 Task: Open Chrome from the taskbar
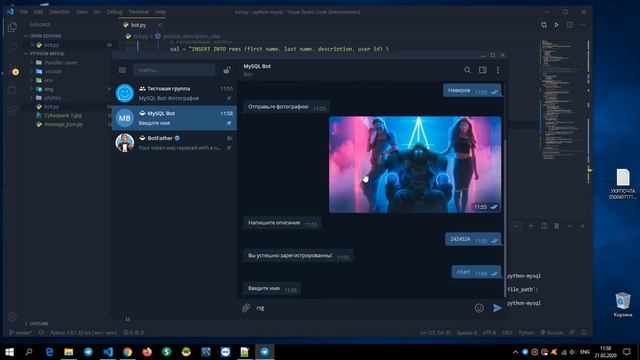tap(127, 352)
